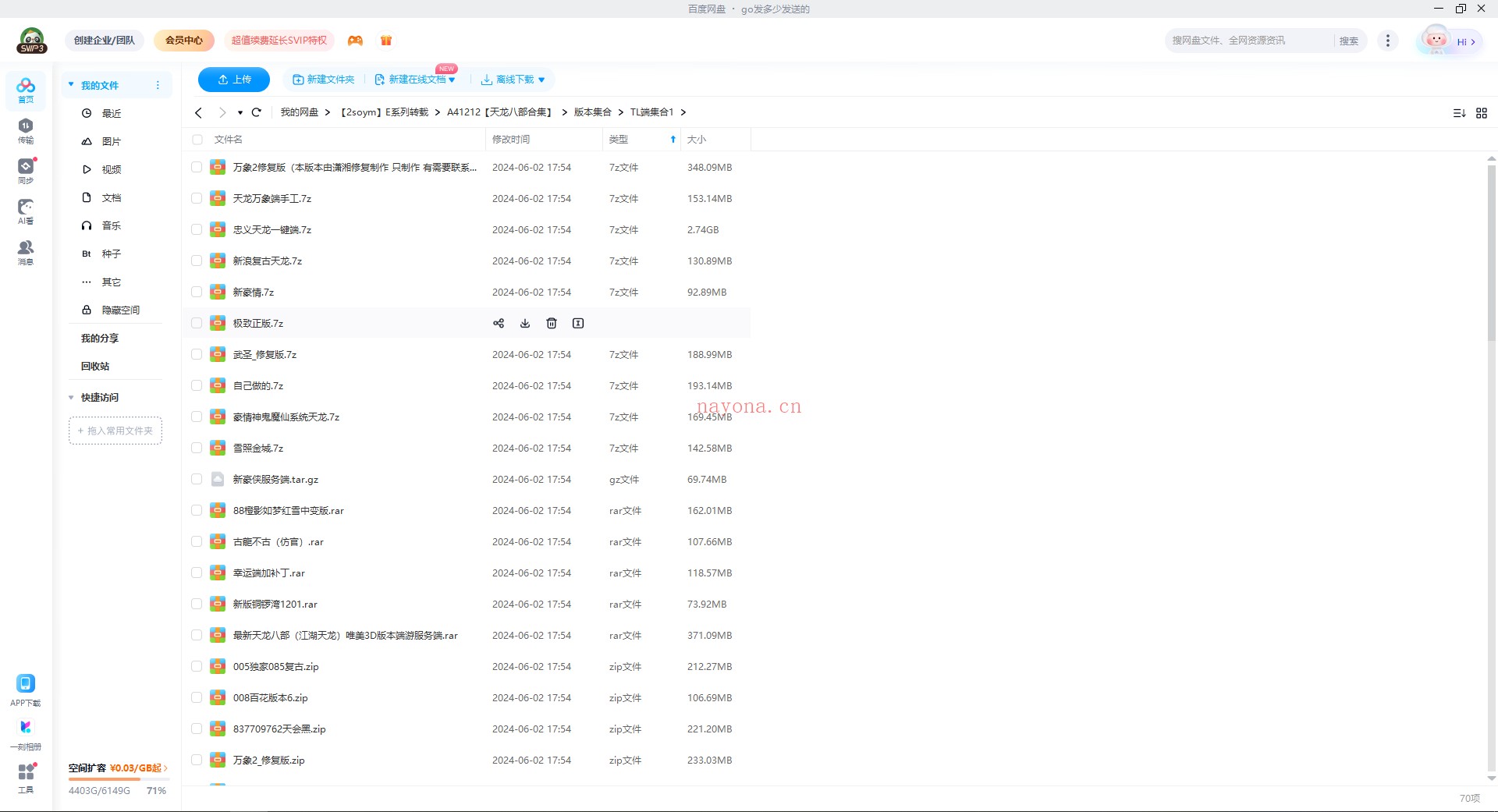This screenshot has height=812, width=1498.
Task: Open the Sync sidebar icon
Action: [x=26, y=171]
